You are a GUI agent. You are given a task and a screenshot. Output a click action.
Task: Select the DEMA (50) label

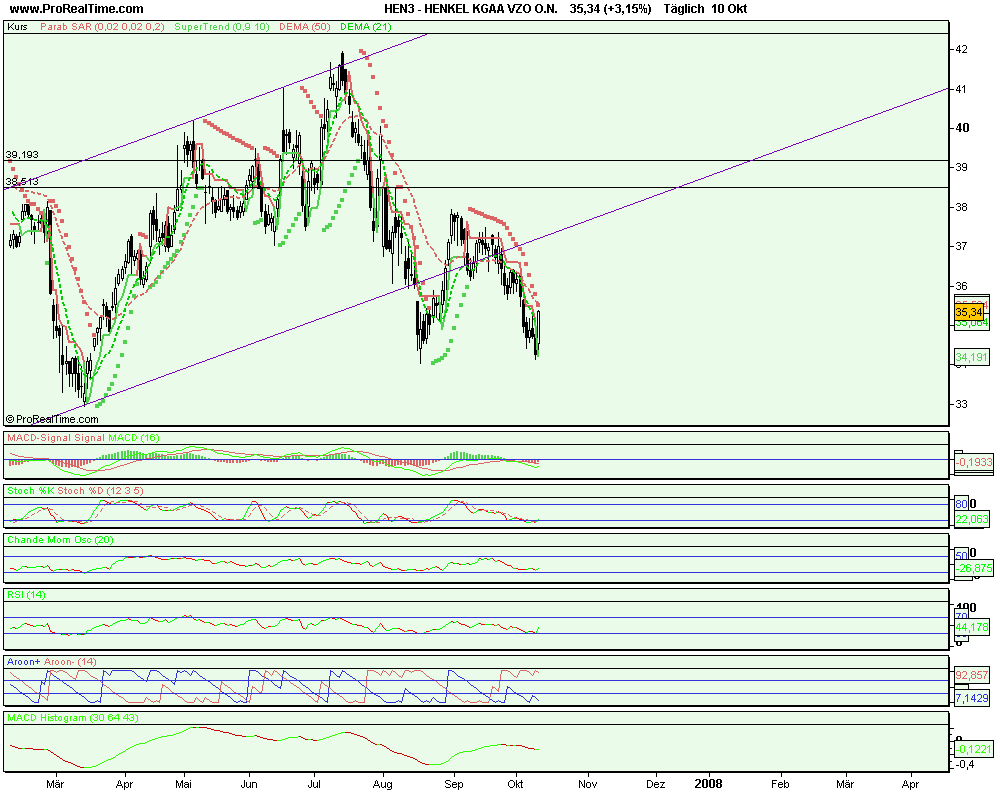click(x=305, y=27)
